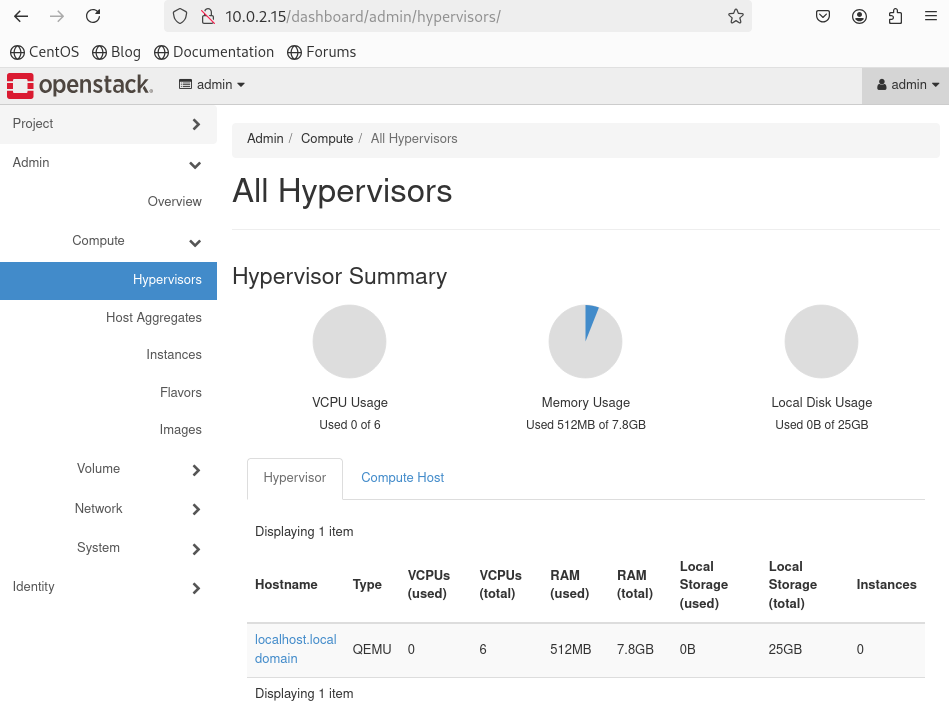Open the Overview page in sidebar
Viewport: 949px width, 718px height.
174,202
